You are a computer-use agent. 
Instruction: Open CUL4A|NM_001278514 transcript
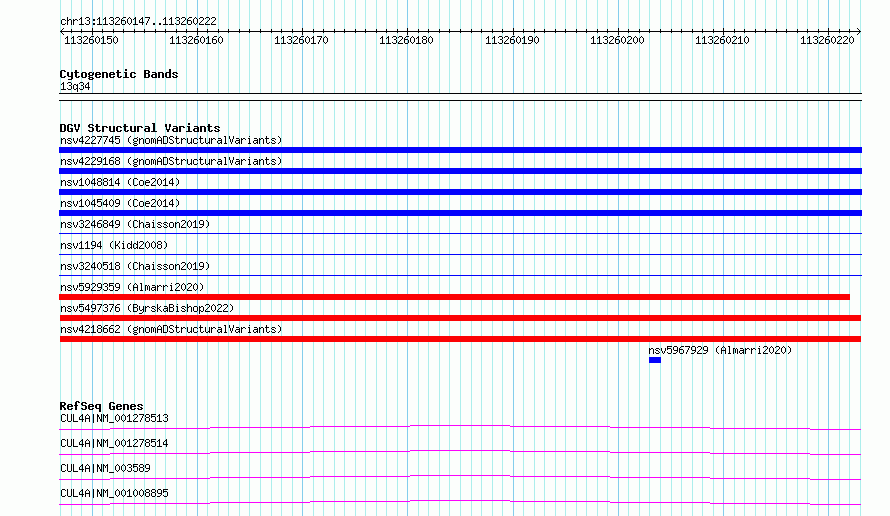[x=114, y=443]
